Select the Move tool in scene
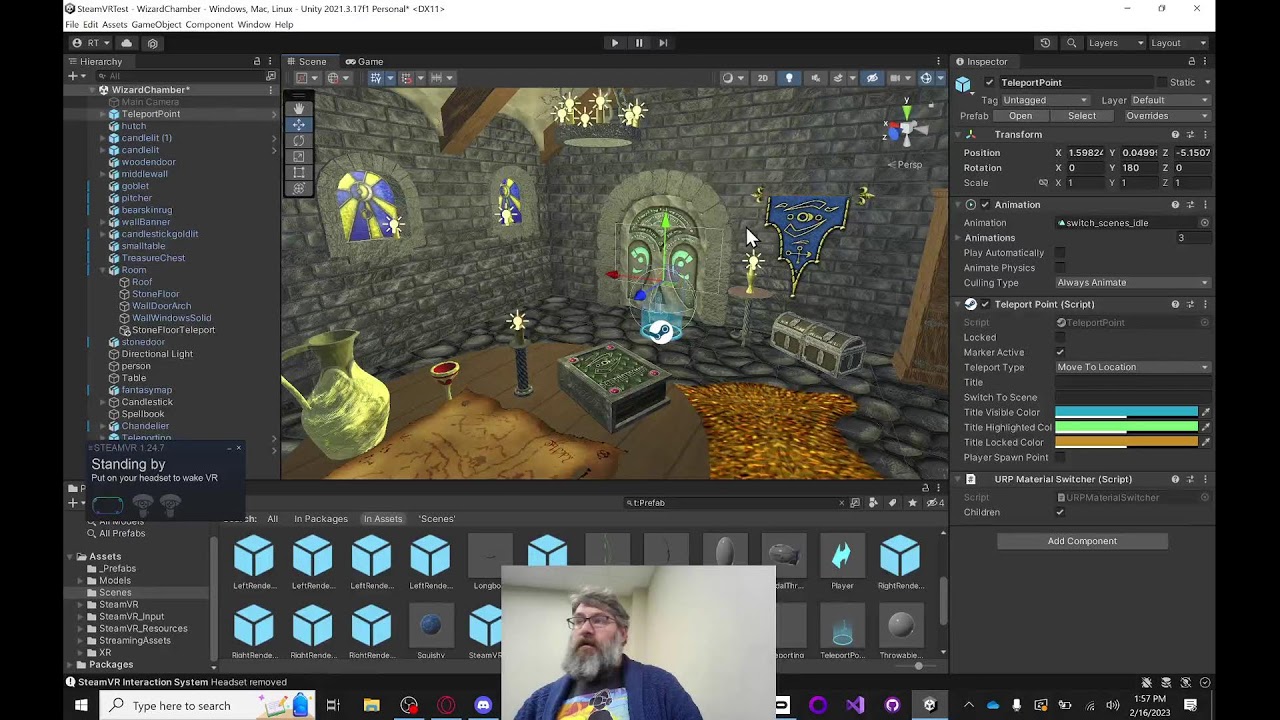The image size is (1280, 720). coord(298,124)
